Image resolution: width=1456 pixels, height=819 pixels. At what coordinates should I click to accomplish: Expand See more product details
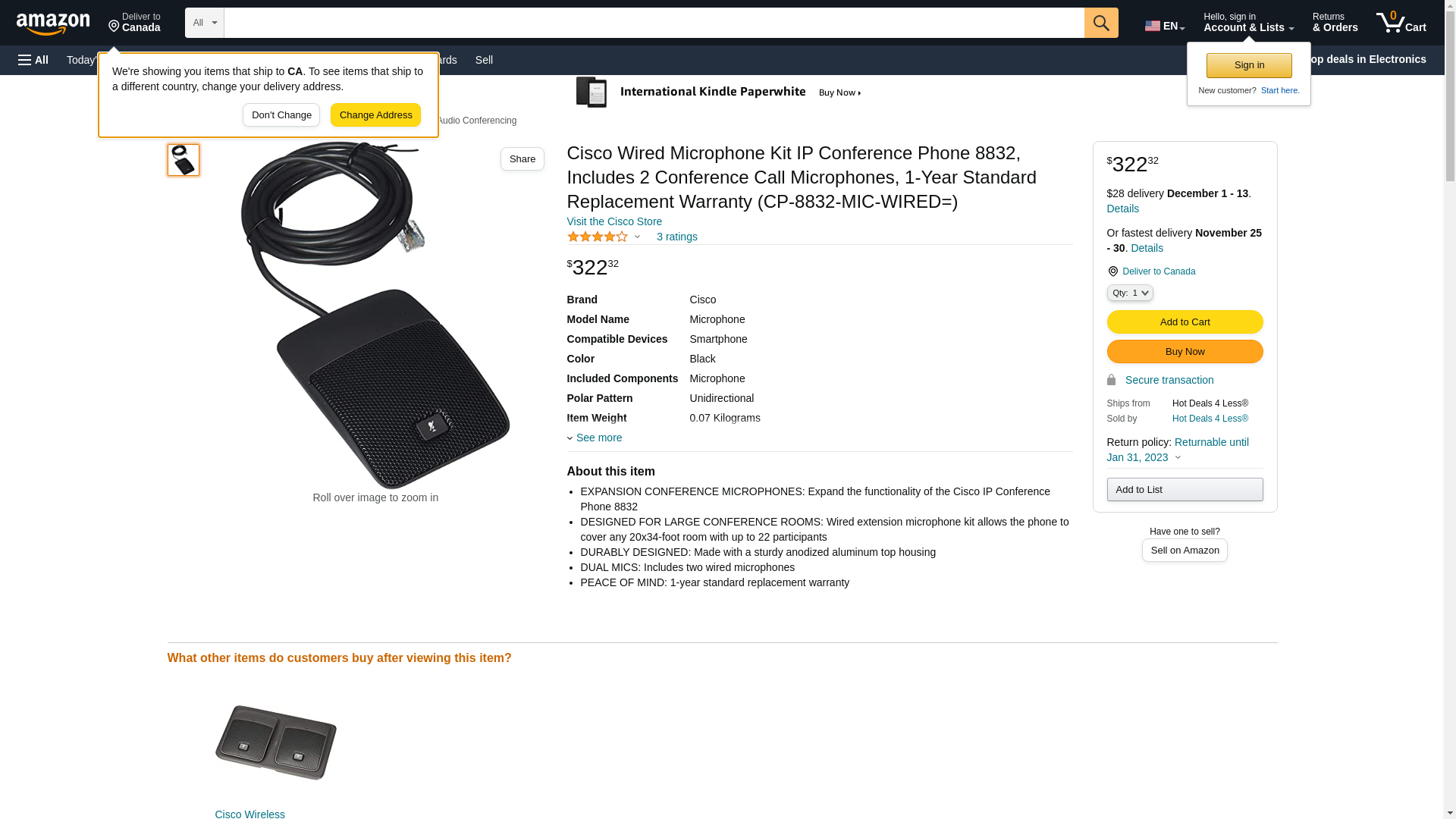pyautogui.click(x=595, y=438)
